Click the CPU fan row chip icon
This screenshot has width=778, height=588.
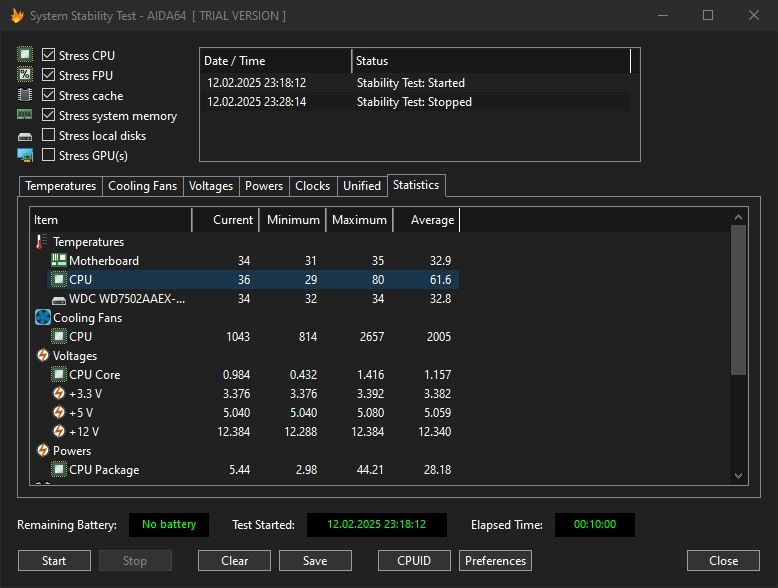click(59, 336)
